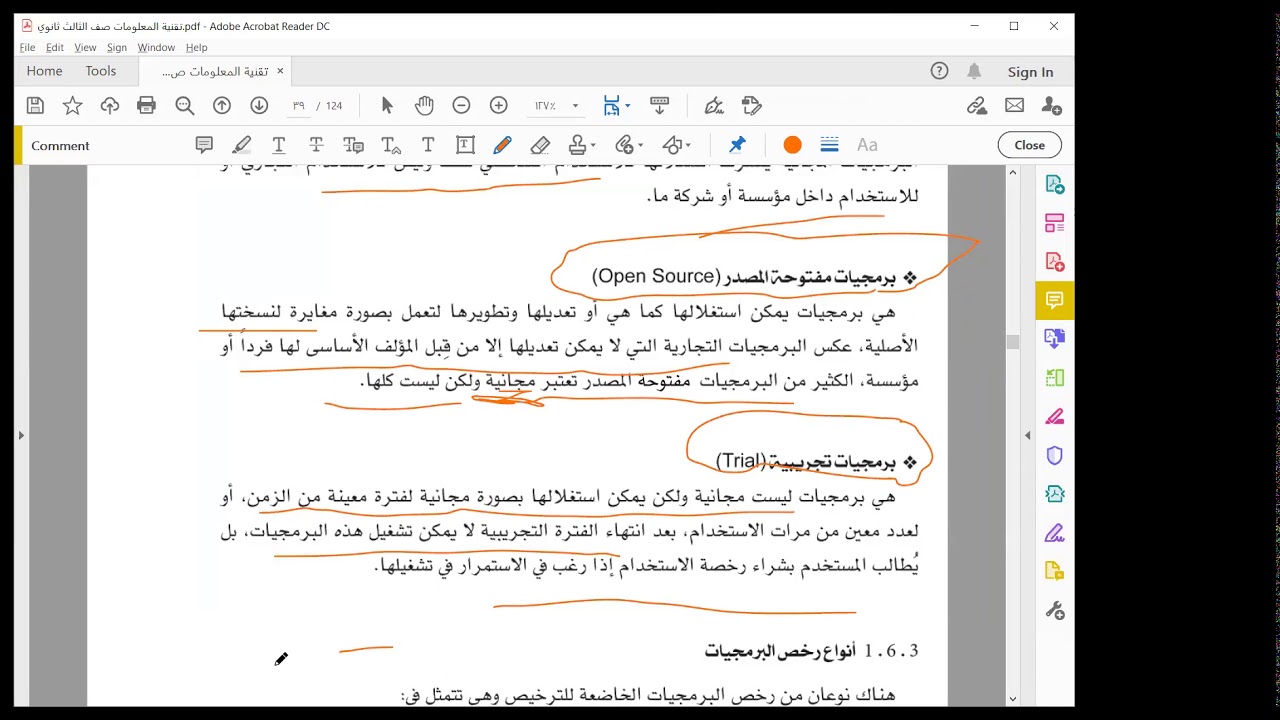Open stamp tool dropdown
This screenshot has width=1280, height=720.
[582, 145]
